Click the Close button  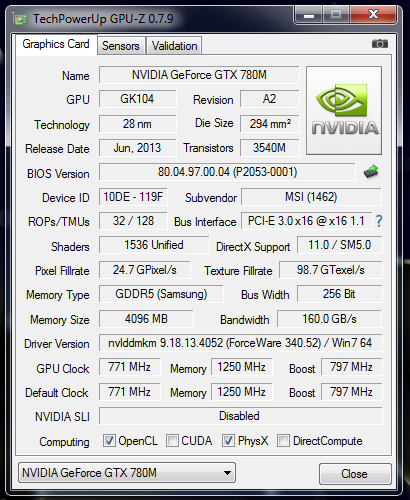tap(355, 473)
